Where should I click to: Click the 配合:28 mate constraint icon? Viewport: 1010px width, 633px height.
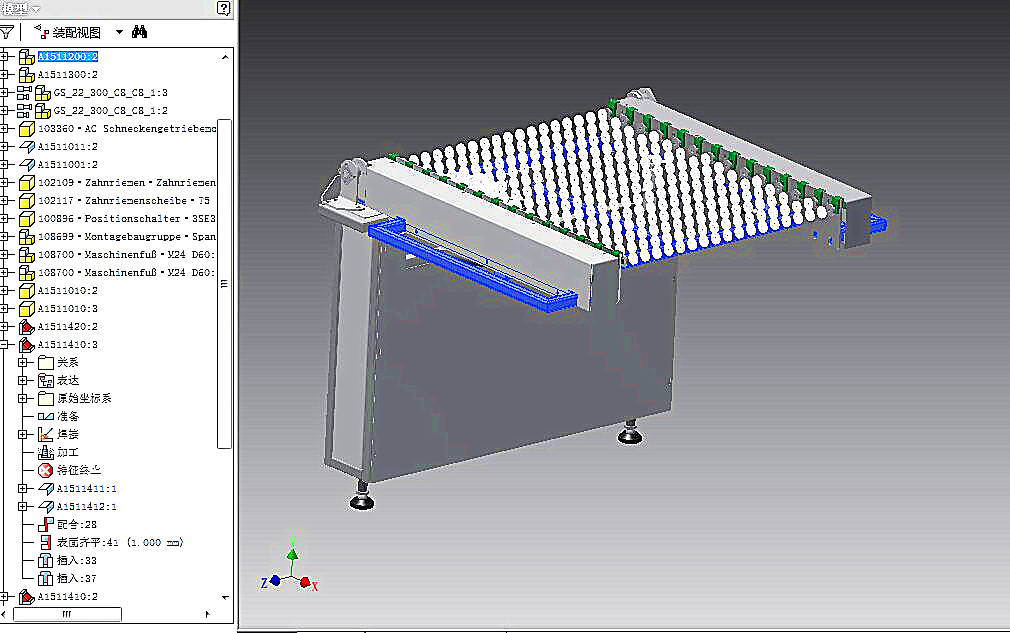[x=45, y=524]
